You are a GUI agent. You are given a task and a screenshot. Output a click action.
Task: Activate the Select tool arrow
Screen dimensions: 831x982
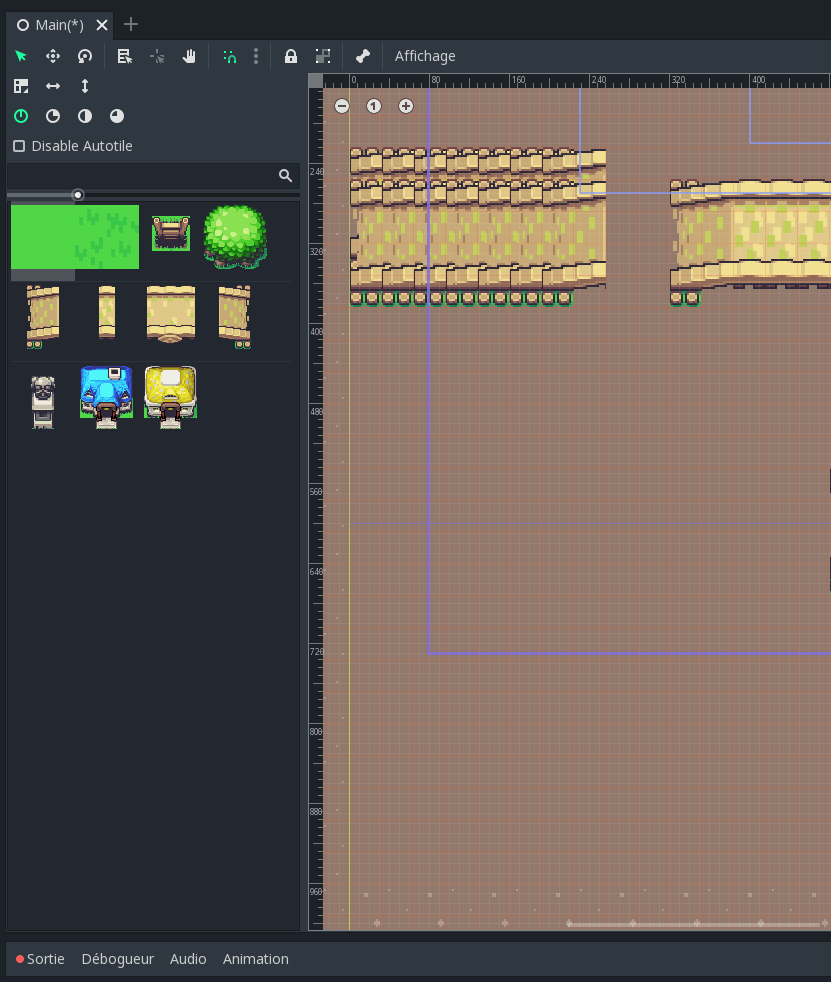click(x=20, y=56)
